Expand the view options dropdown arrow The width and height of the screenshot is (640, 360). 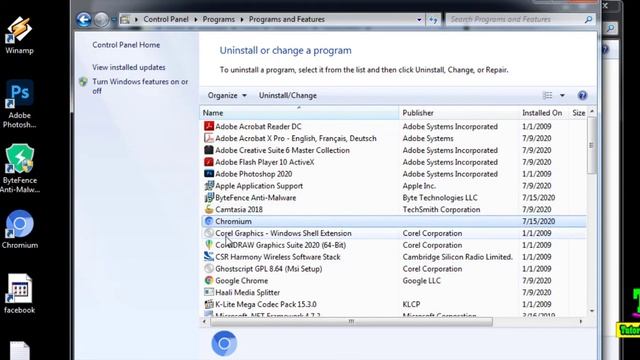click(562, 96)
